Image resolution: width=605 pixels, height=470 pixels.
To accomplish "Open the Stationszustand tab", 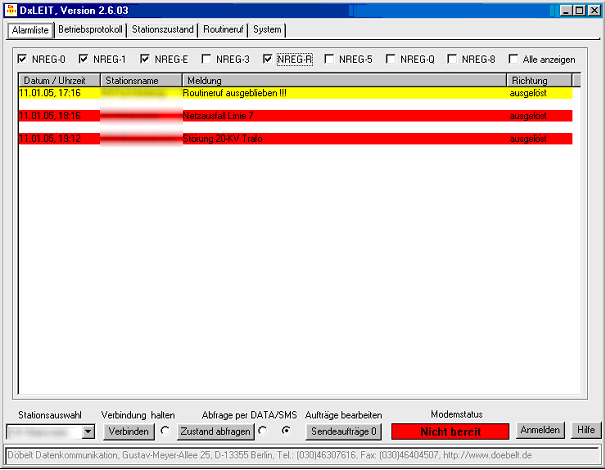I will click(162, 30).
